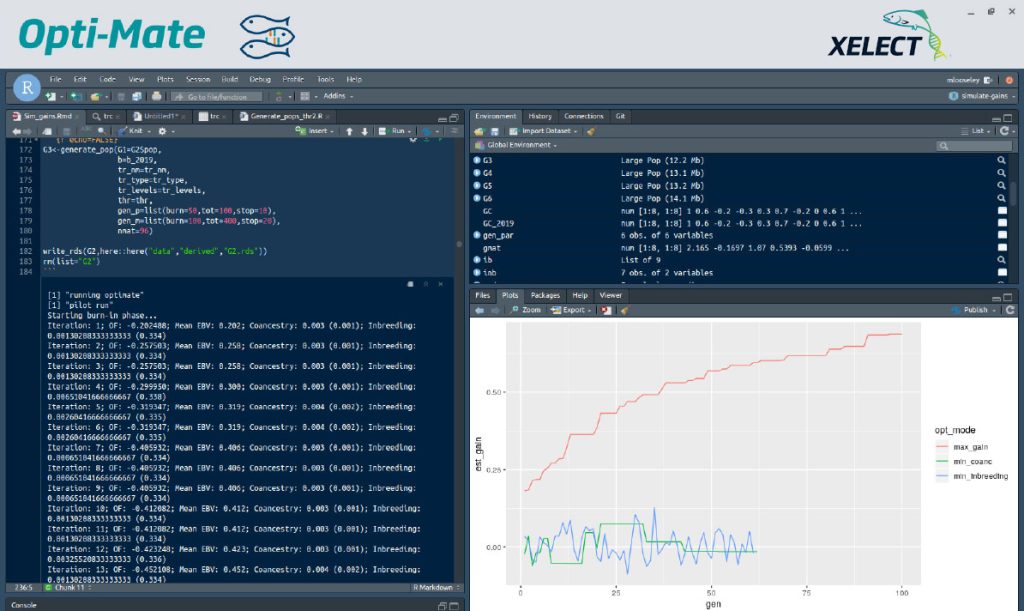Open the Export dropdown in Plots pane
The height and width of the screenshot is (611, 1024).
571,310
